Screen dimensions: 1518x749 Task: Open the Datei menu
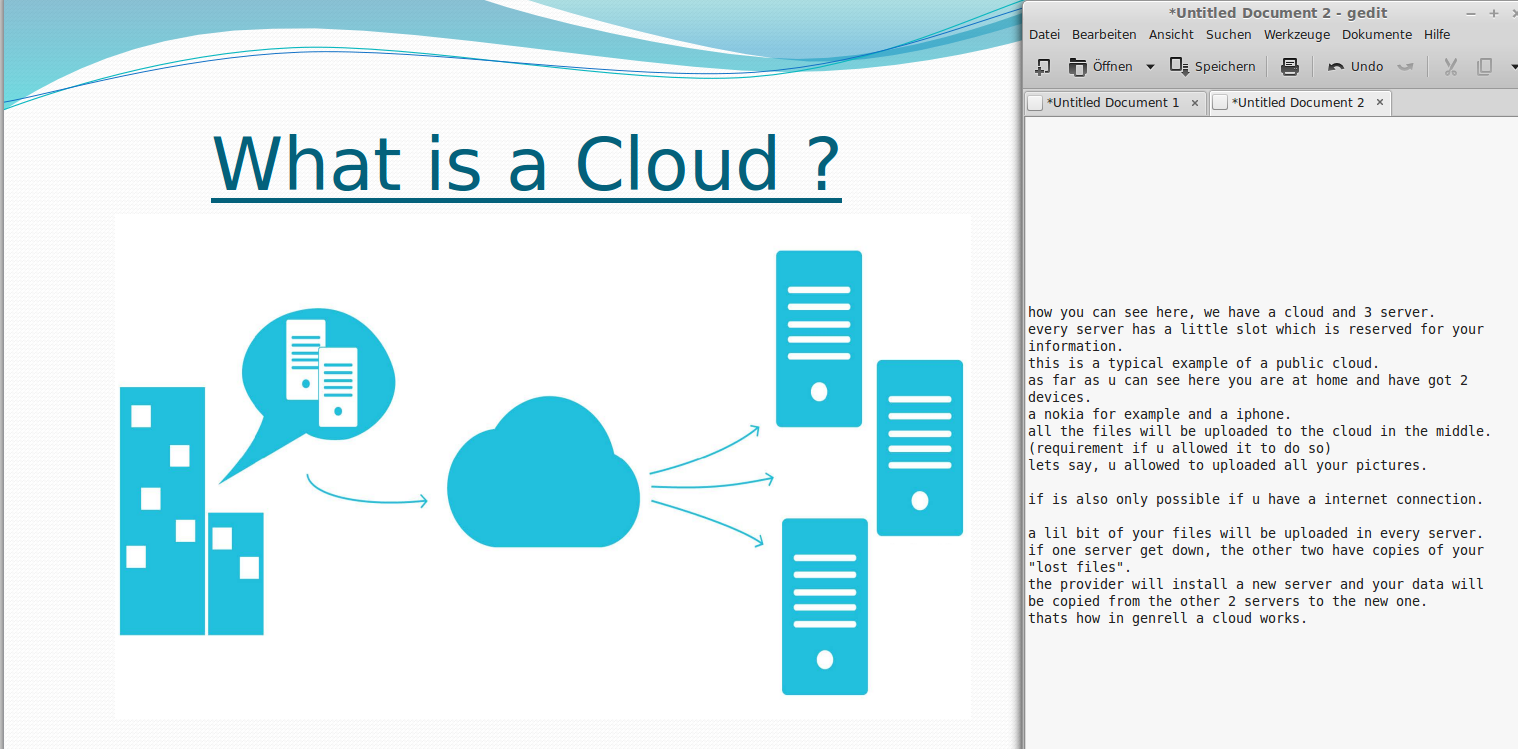[1044, 35]
